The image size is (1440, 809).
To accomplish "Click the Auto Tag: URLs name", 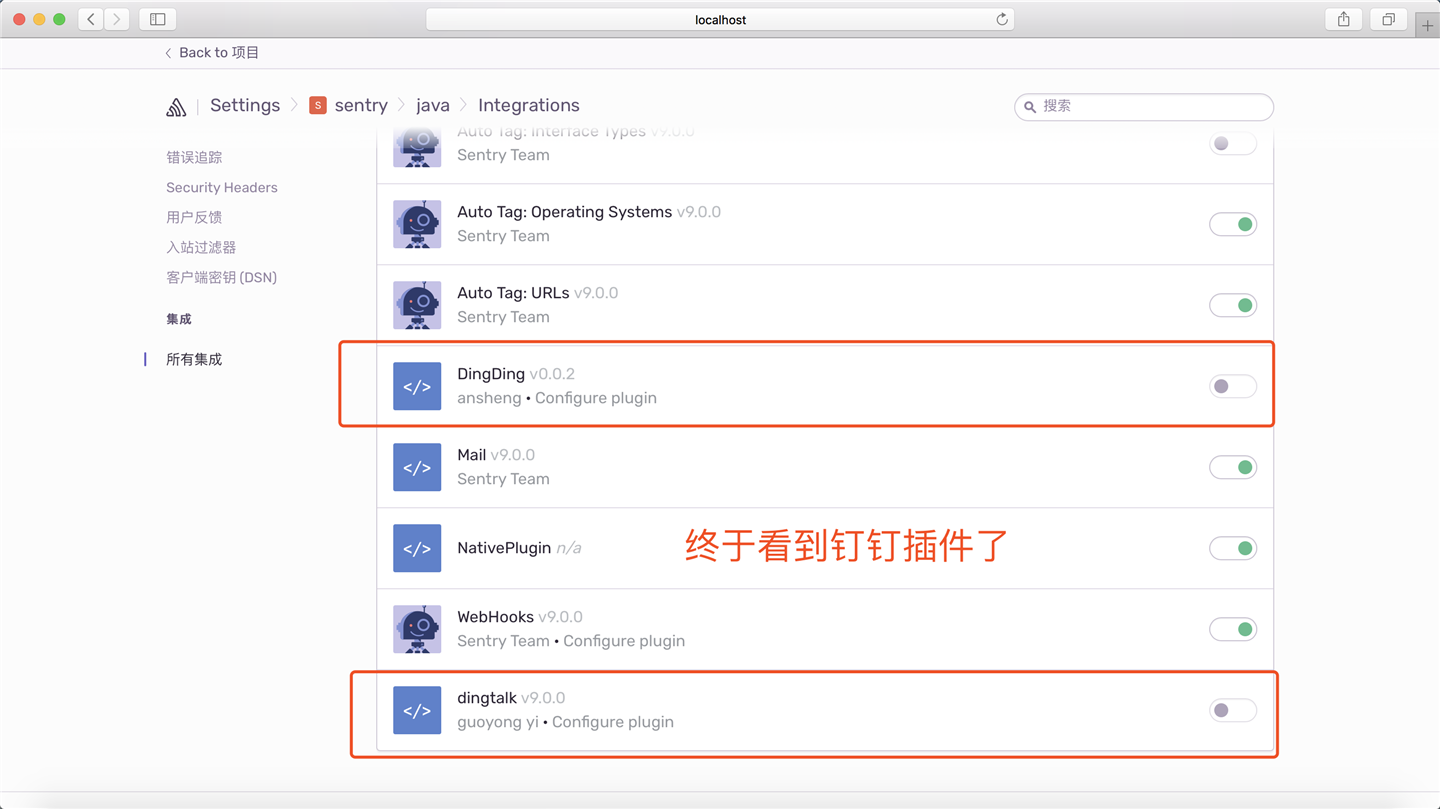I will click(x=513, y=293).
